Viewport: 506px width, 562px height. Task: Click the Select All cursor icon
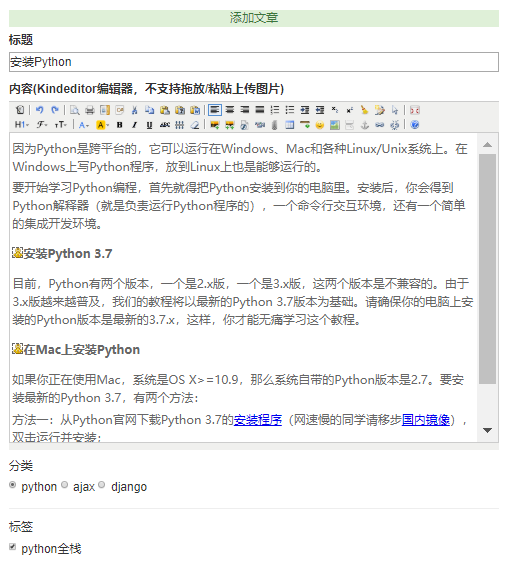[x=395, y=110]
